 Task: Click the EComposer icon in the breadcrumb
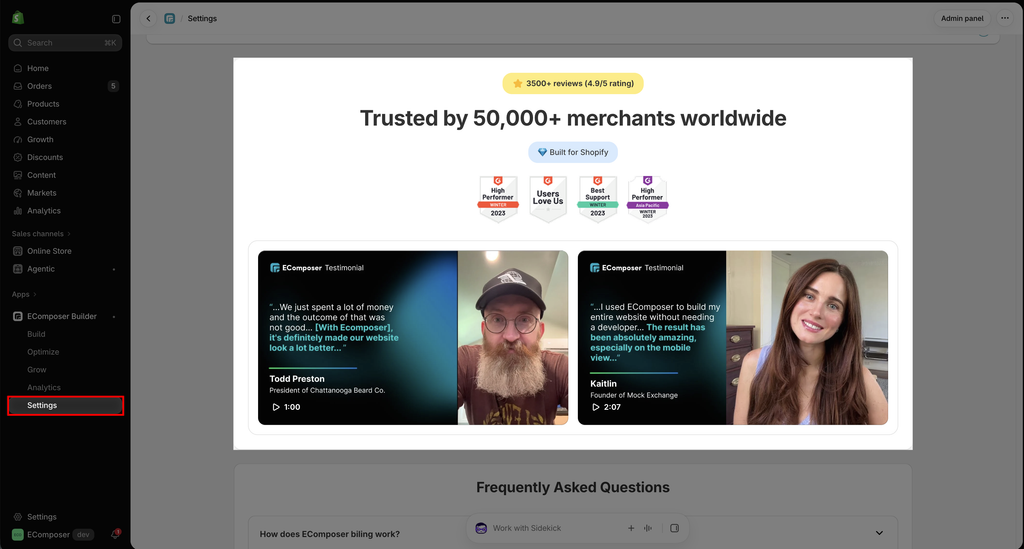[170, 18]
